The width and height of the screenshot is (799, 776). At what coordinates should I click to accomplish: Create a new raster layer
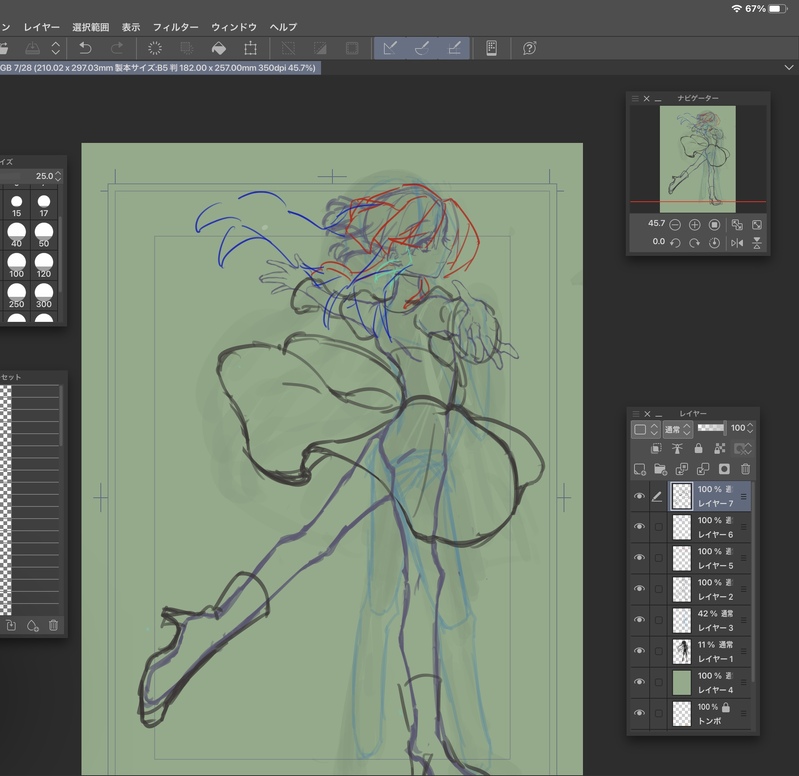coord(640,469)
